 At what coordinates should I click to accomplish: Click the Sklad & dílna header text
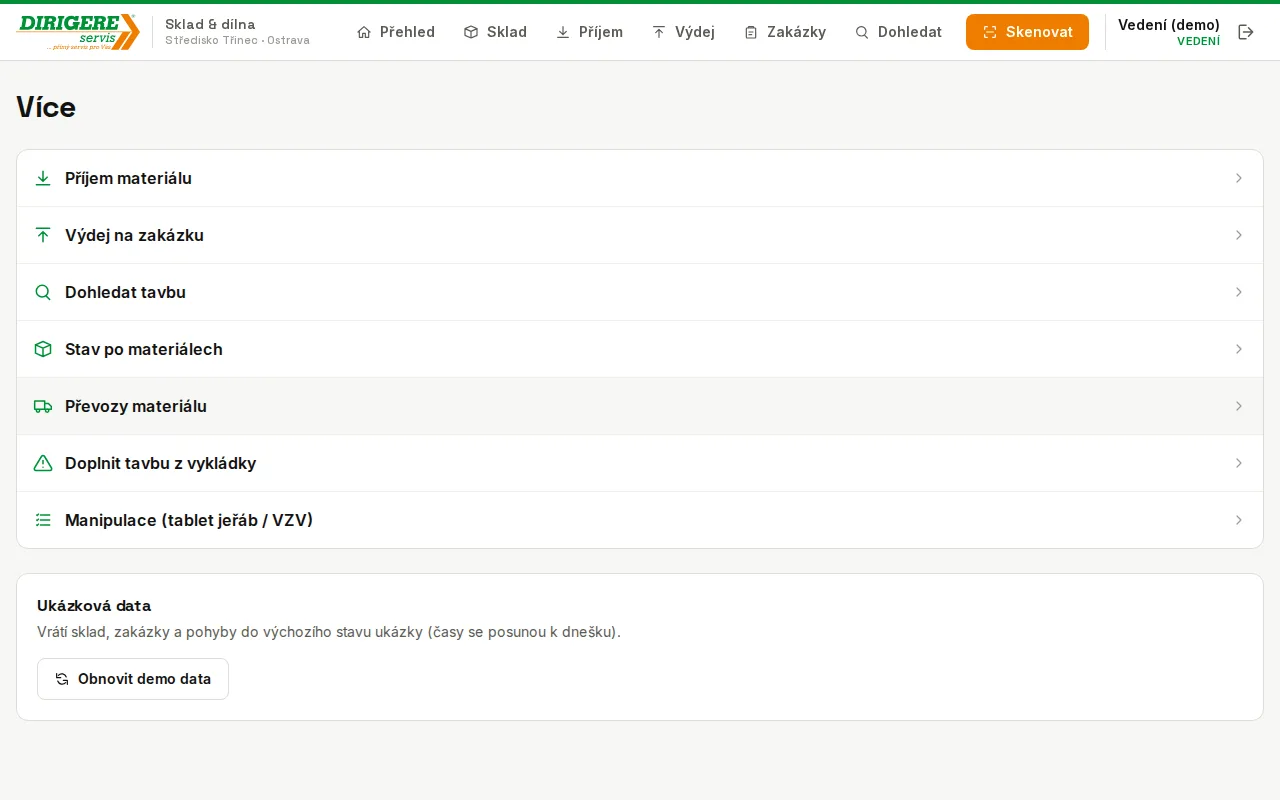pos(210,24)
